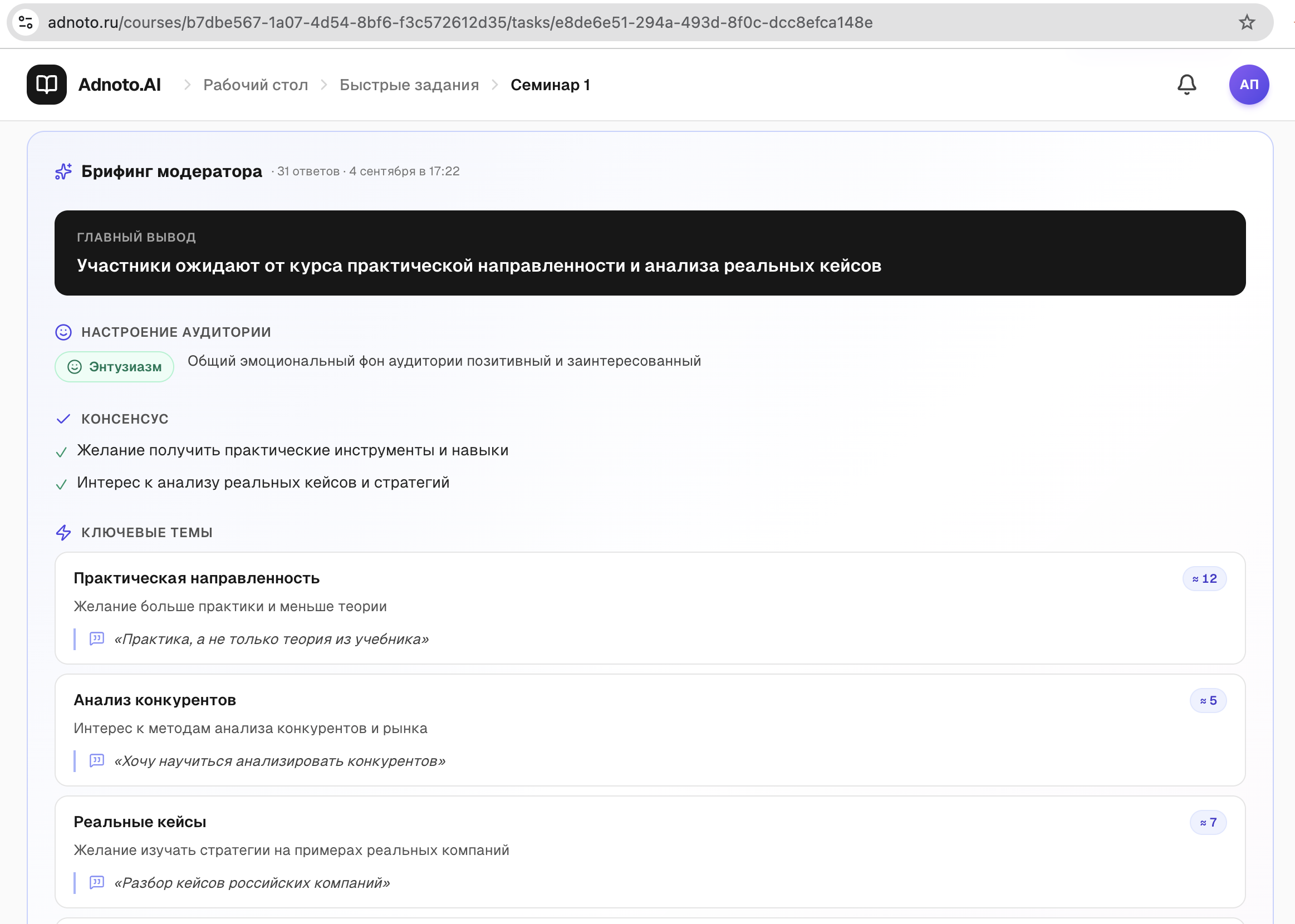Image resolution: width=1295 pixels, height=924 pixels.
Task: Click the Энтузиазм mood badge
Action: click(x=114, y=367)
